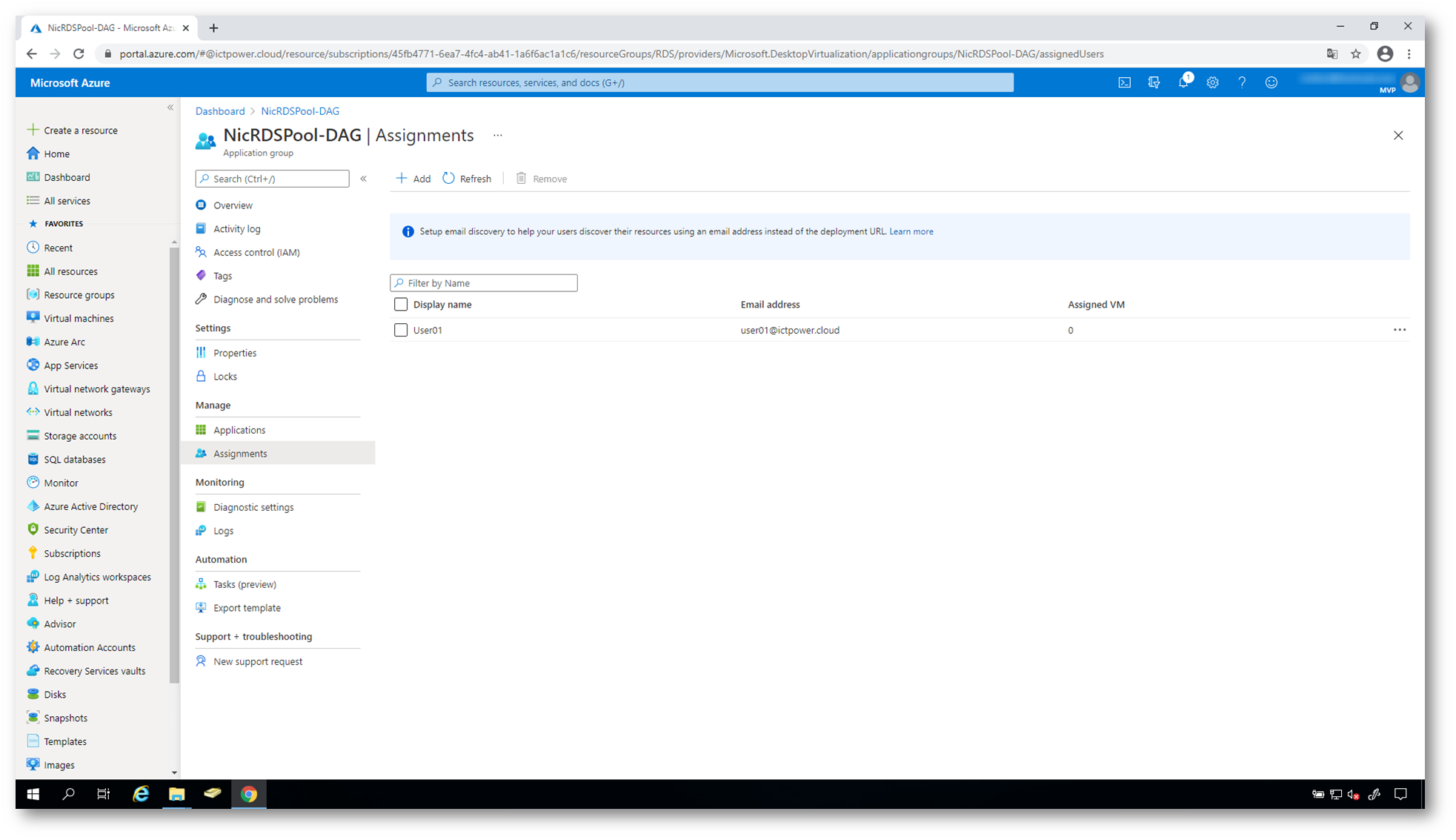This screenshot has width=1456, height=840.
Task: Click the Filter by Name input field
Action: 484,283
